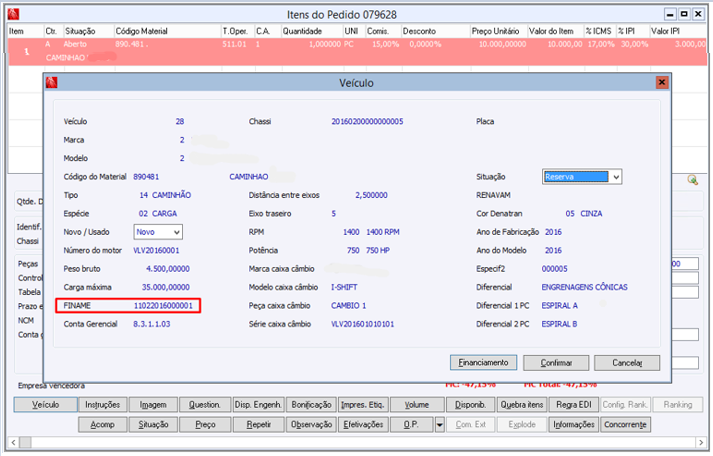Click the Preço Unitário column header
The height and width of the screenshot is (456, 713).
point(498,31)
